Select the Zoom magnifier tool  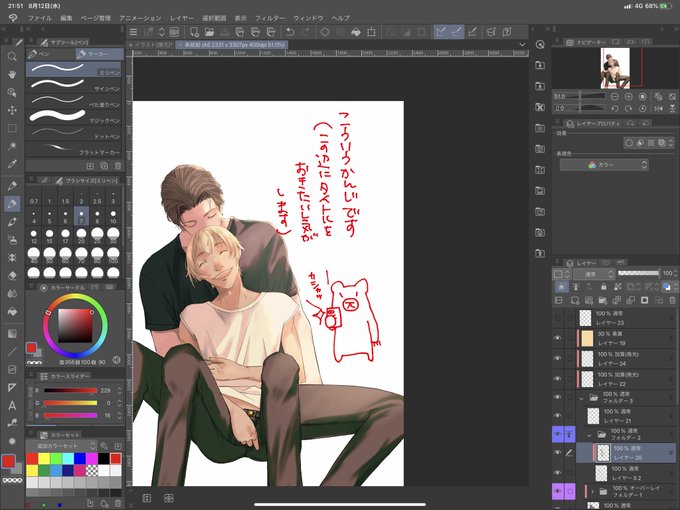click(12, 56)
